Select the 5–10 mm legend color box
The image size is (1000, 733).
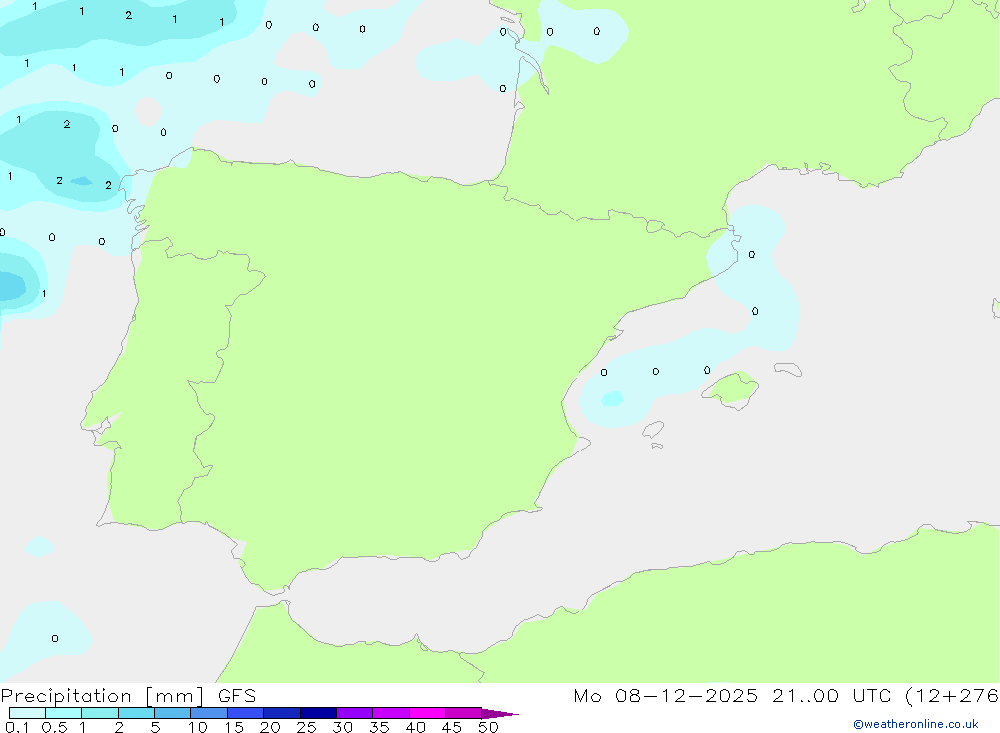coord(173,713)
